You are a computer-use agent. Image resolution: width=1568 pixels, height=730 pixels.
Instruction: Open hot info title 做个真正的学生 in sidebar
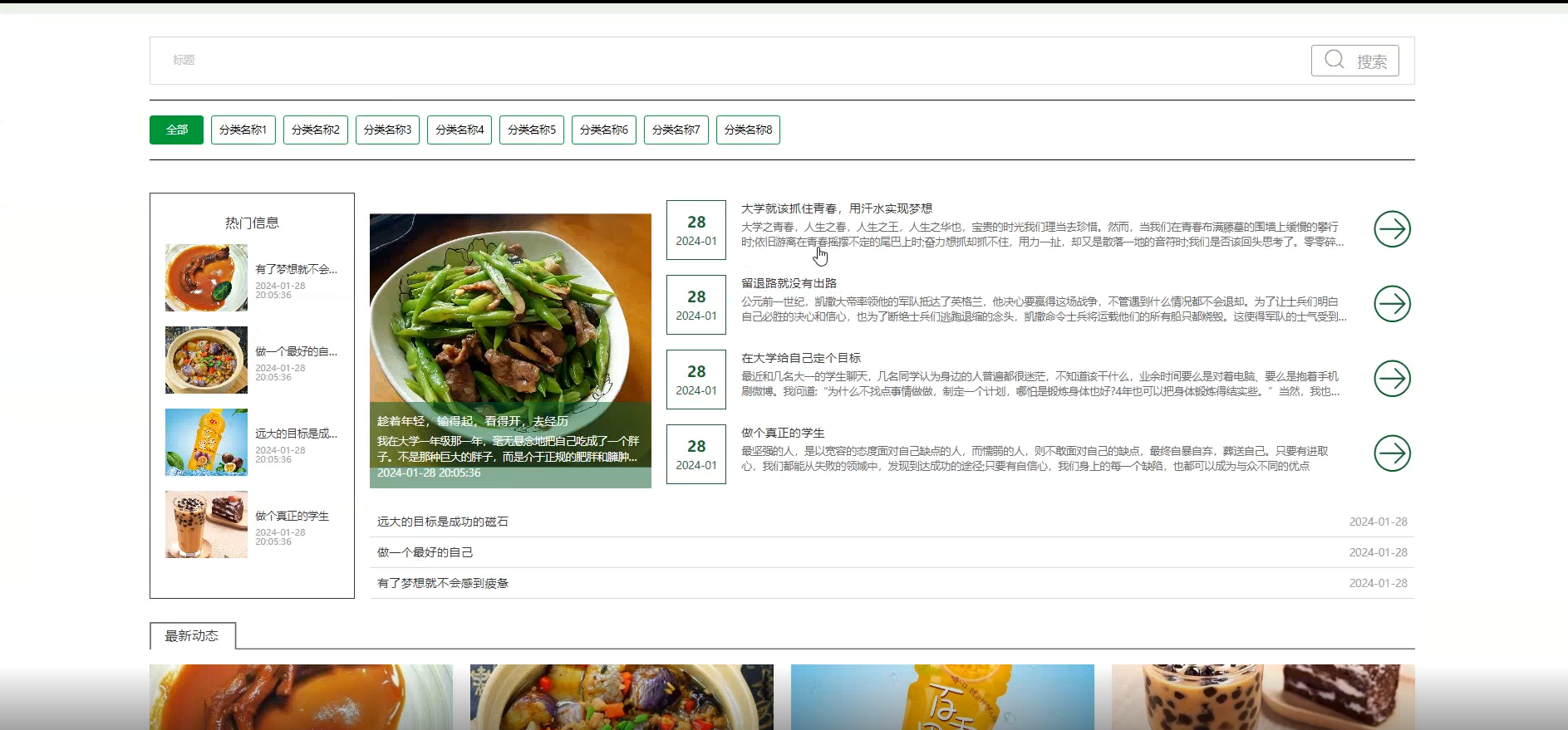(x=292, y=516)
